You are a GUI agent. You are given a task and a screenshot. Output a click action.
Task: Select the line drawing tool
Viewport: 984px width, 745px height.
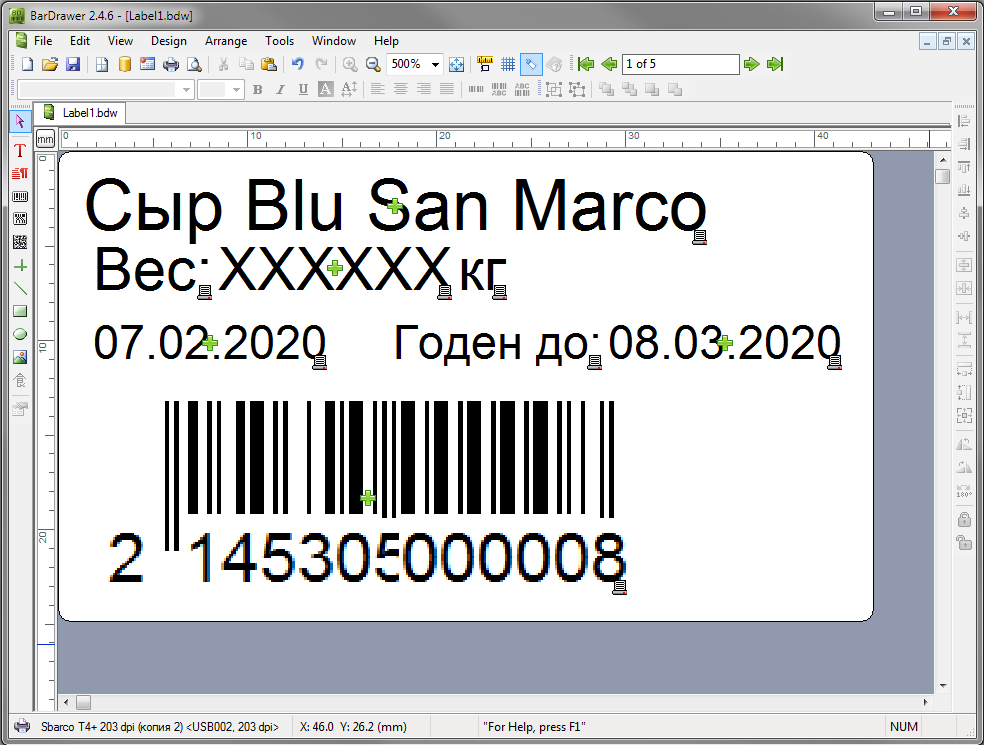[x=20, y=289]
